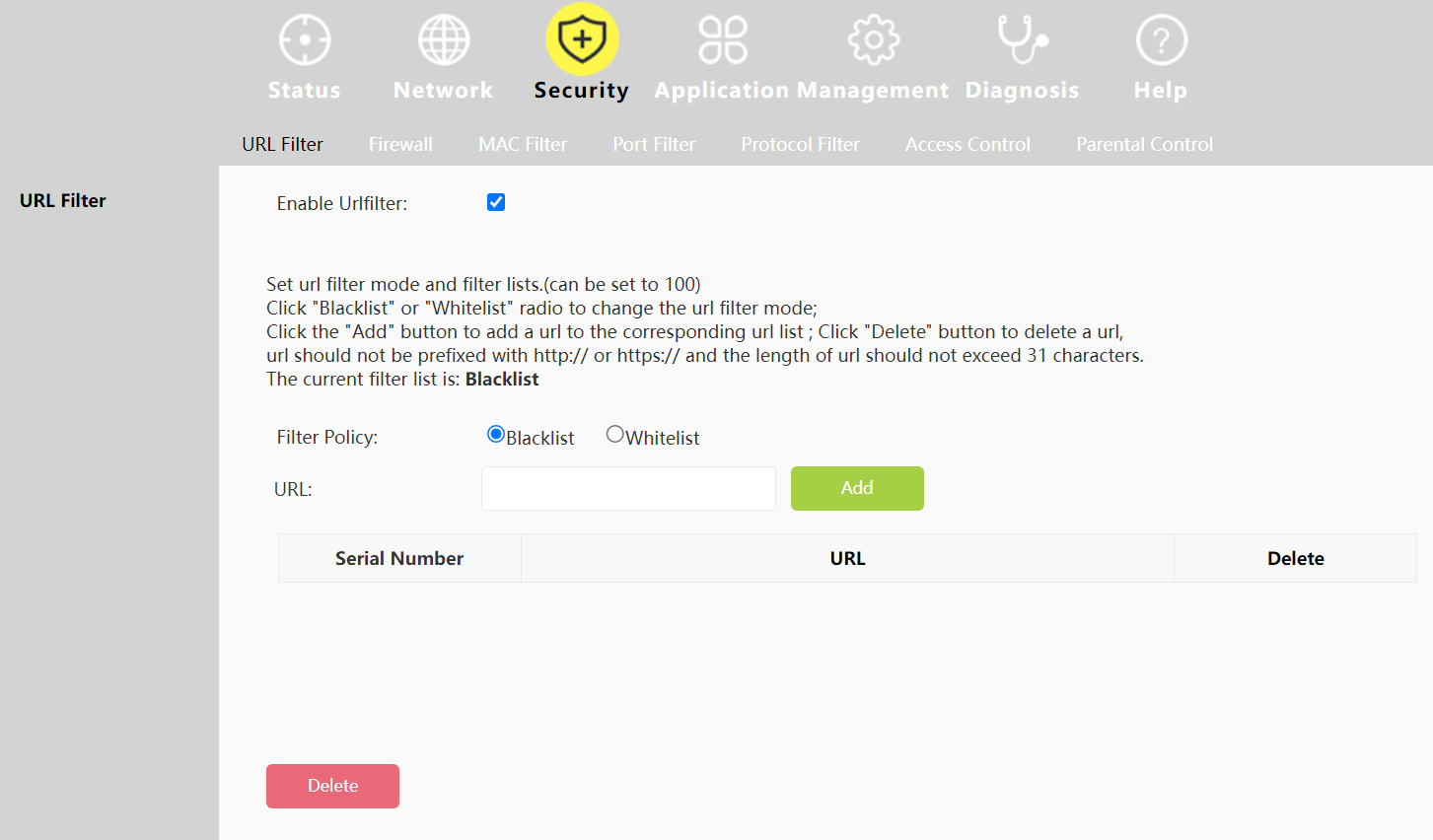Open the MAC Filter tab
This screenshot has height=840, width=1433.
pos(523,144)
